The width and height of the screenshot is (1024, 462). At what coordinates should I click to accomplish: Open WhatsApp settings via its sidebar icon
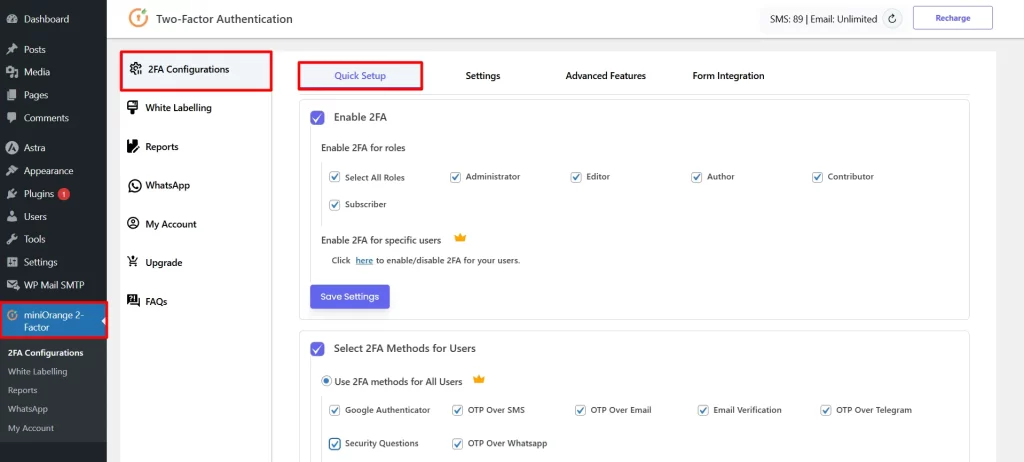coord(135,185)
